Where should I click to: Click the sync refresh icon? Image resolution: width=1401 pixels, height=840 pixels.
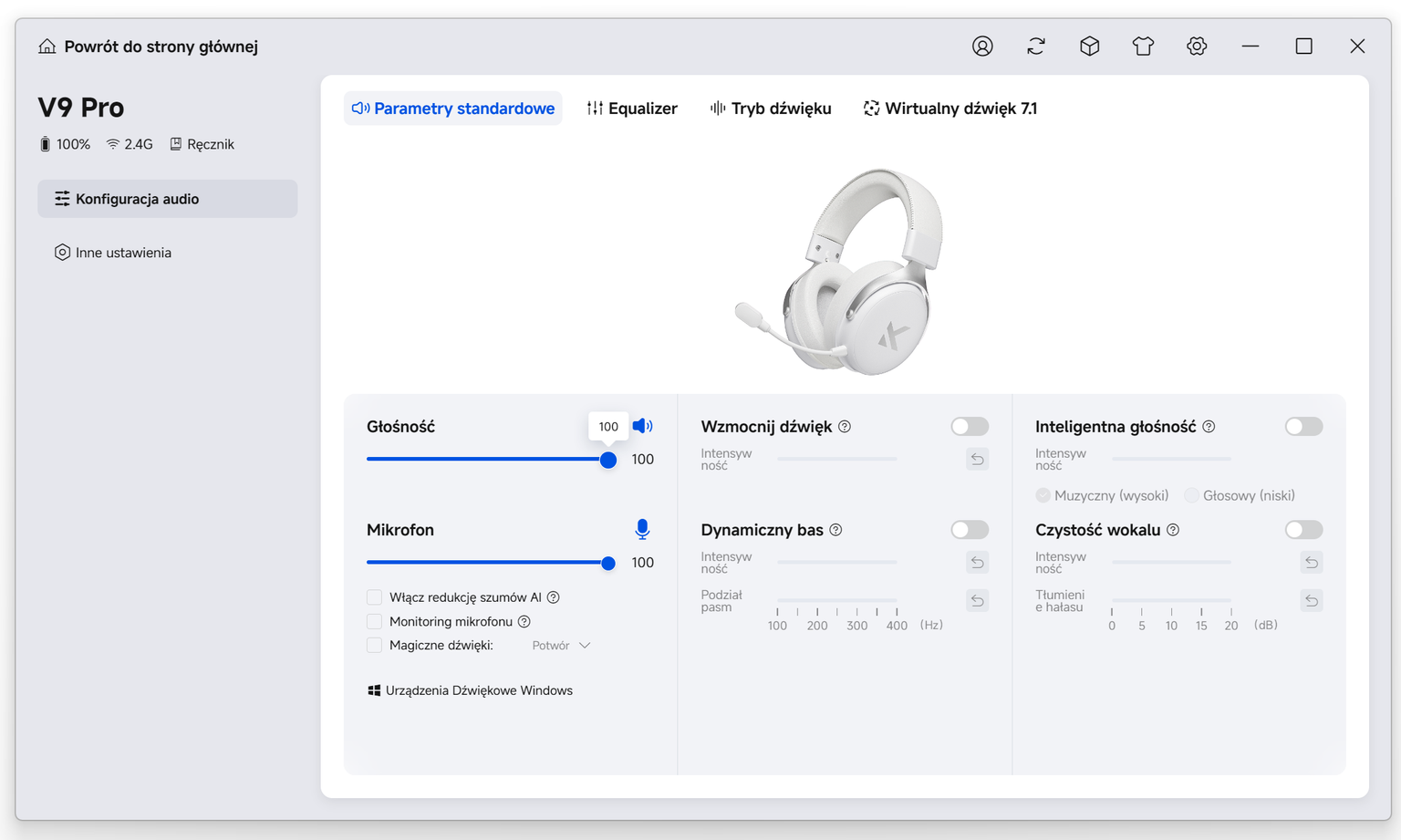coord(1036,47)
